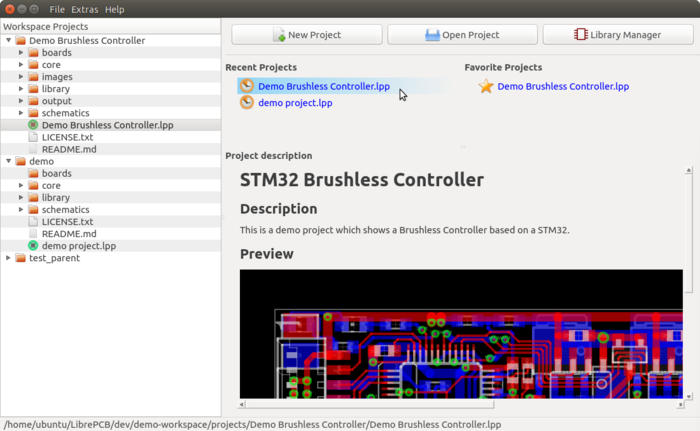
Task: Collapse the Demo Brushless Controller tree node
Action: pyautogui.click(x=8, y=41)
